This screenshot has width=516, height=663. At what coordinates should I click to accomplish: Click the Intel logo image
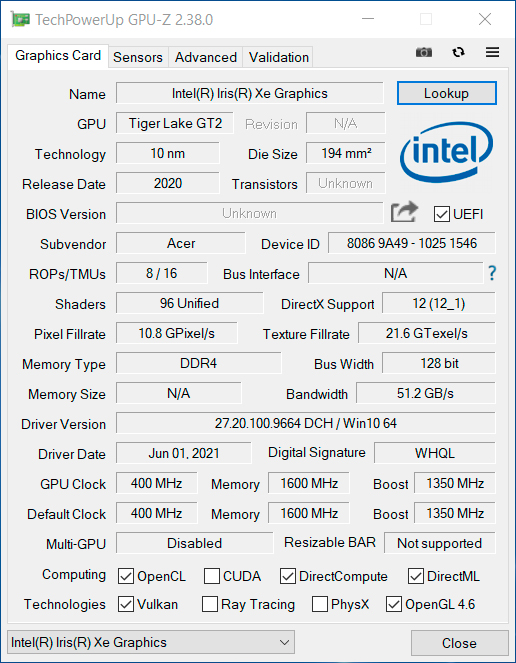point(446,151)
